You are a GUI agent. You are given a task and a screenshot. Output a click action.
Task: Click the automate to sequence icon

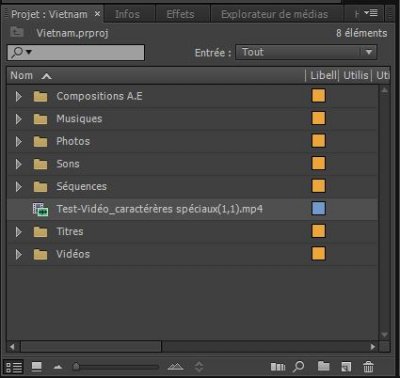click(x=278, y=367)
